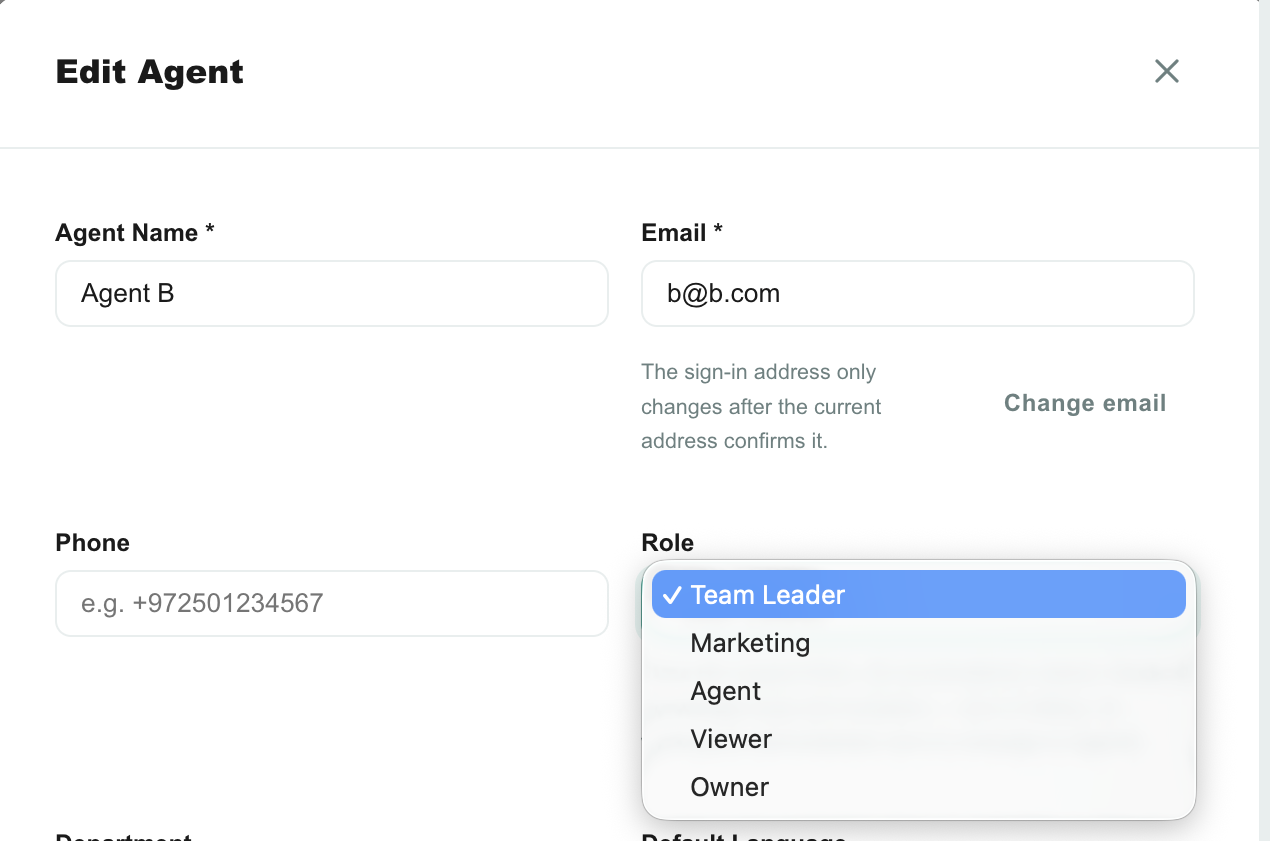Click the sign-in address helper text
This screenshot has width=1270, height=841.
point(762,406)
